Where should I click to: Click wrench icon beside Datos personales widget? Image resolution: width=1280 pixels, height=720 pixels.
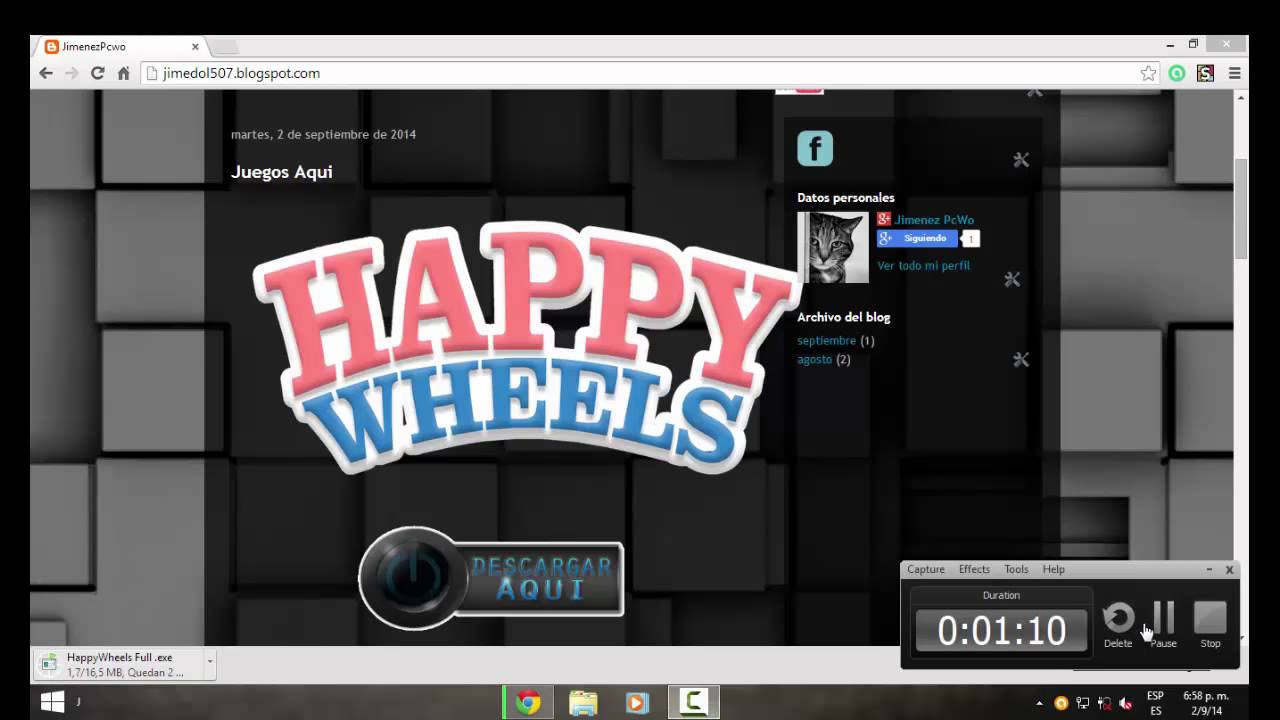click(1012, 279)
